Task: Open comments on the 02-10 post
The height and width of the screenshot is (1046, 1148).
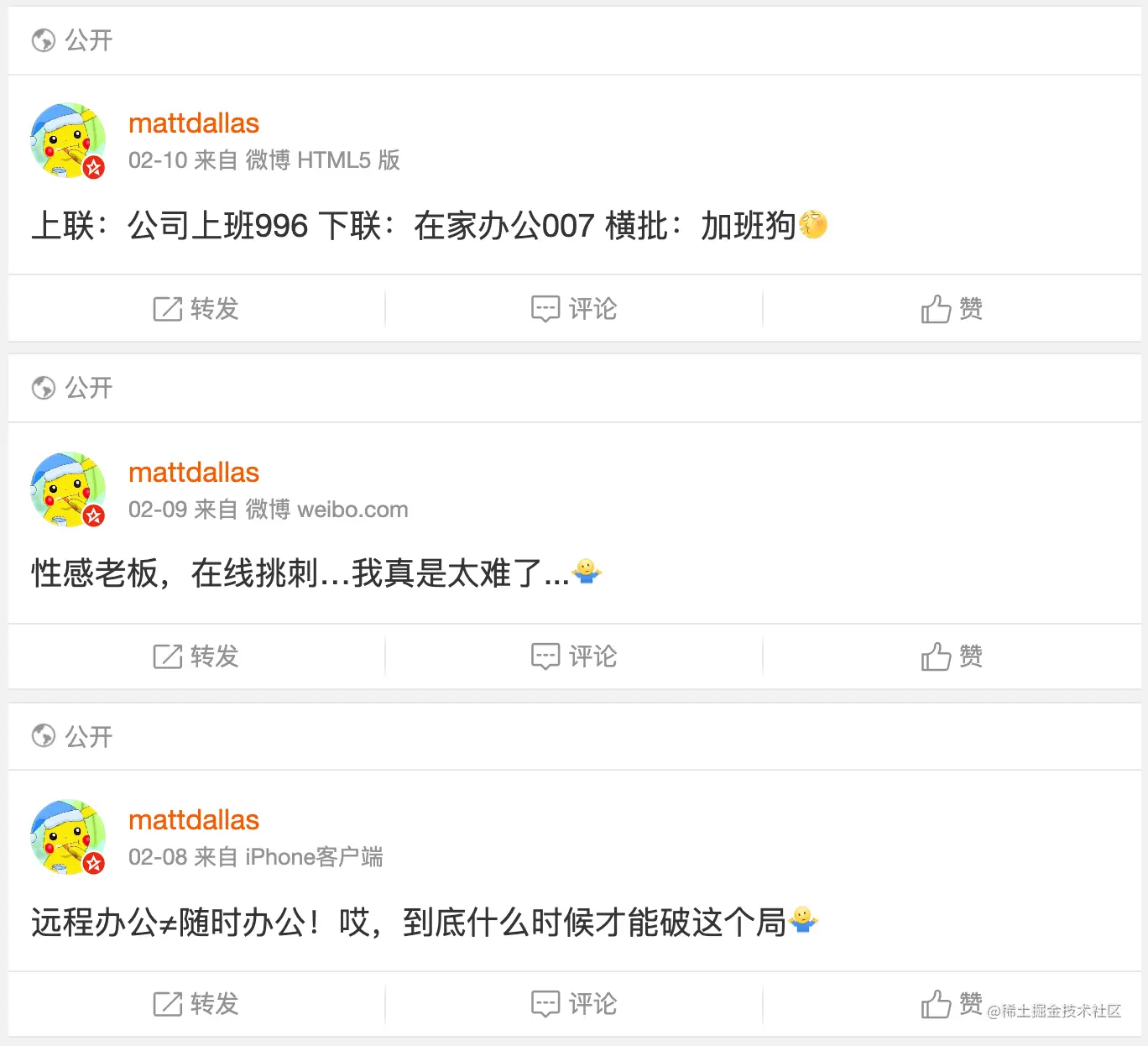Action: (574, 309)
